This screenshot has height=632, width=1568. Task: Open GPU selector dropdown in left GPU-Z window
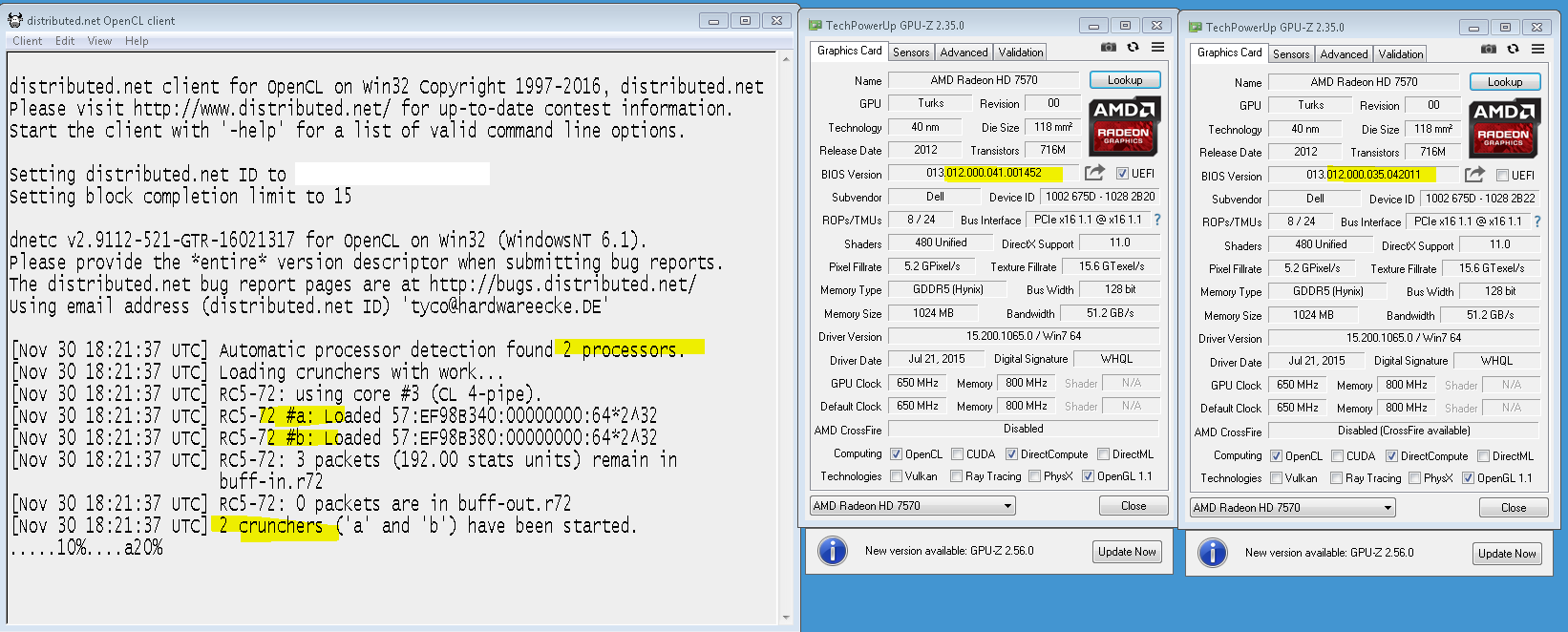click(912, 506)
